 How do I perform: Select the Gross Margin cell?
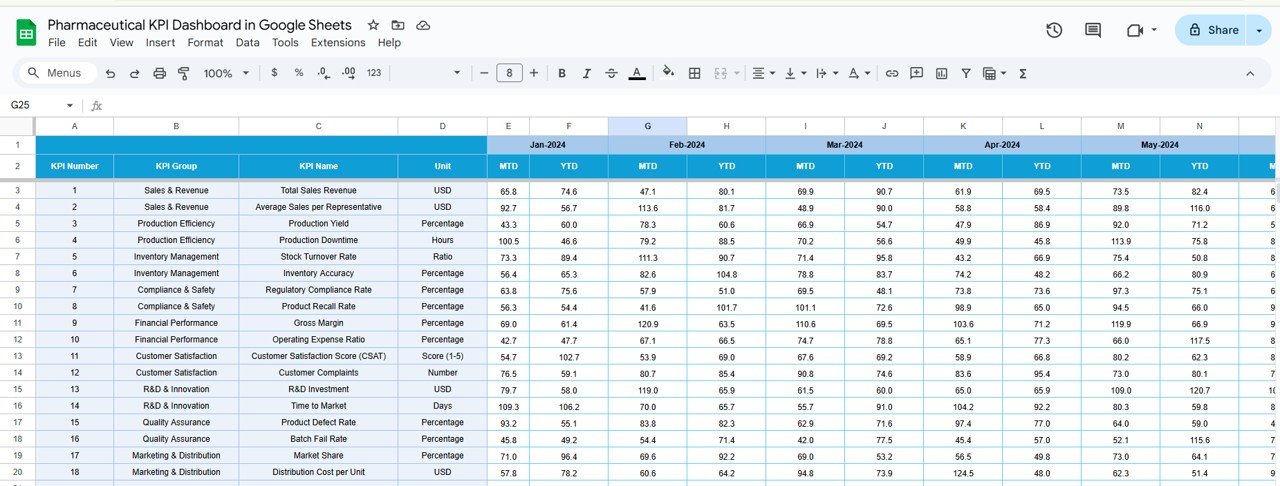[318, 323]
